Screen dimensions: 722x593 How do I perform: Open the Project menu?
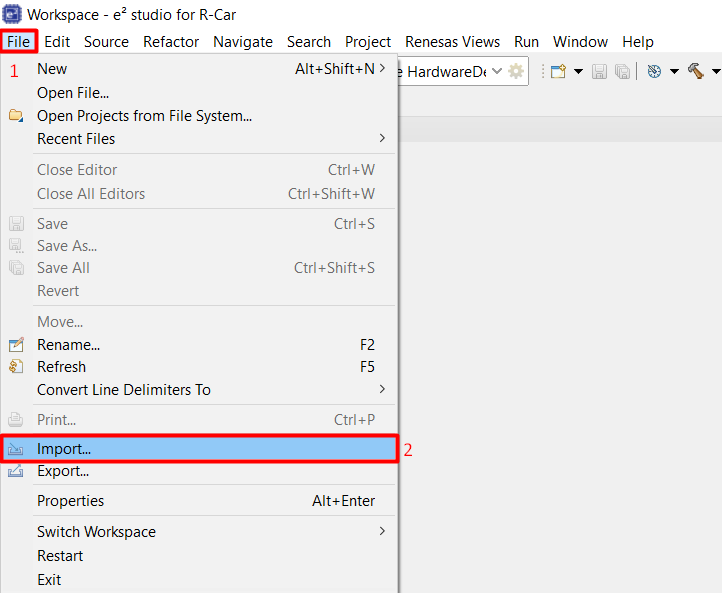[368, 42]
